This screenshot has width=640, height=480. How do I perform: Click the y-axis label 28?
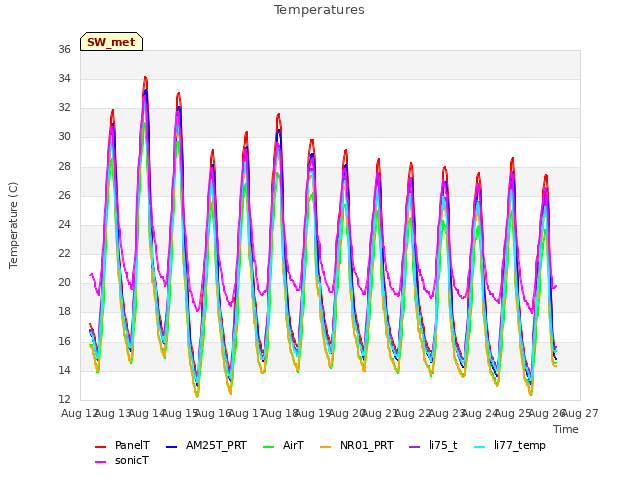point(64,166)
